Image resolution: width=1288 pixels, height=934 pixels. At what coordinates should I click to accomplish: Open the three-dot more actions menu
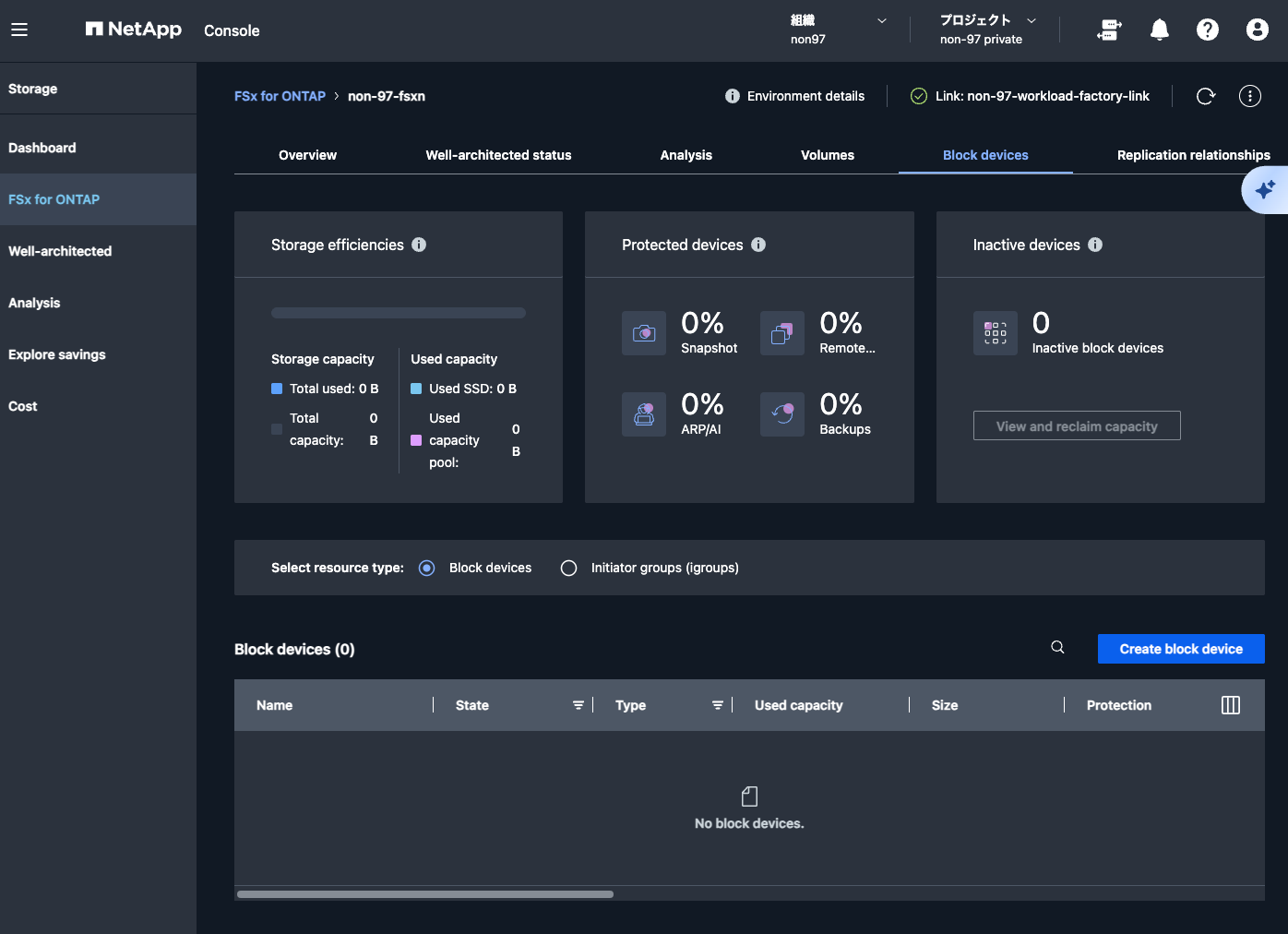(1250, 96)
